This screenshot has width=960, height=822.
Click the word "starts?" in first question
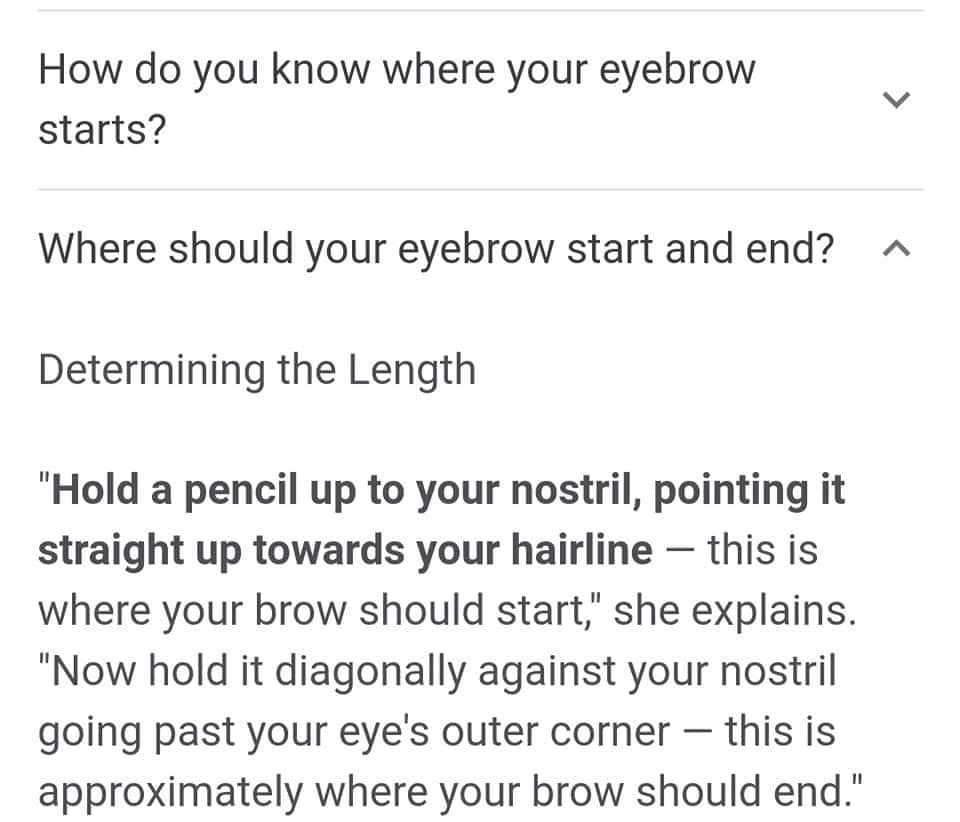coord(101,130)
